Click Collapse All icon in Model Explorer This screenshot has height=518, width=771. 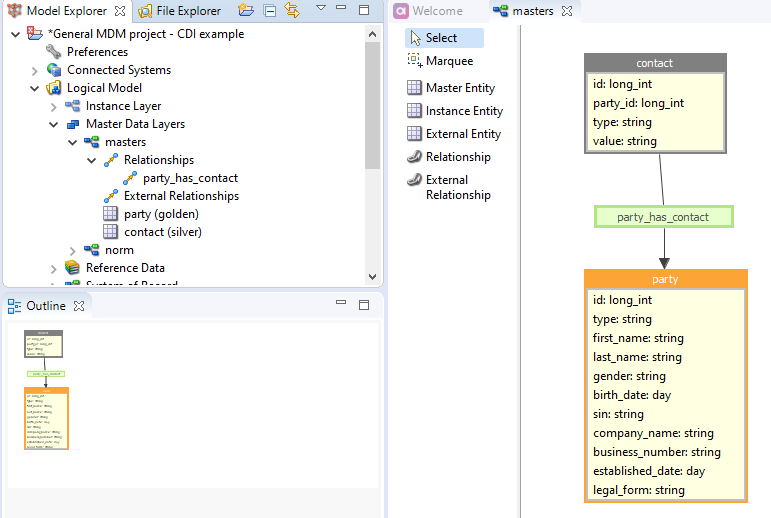coord(270,11)
